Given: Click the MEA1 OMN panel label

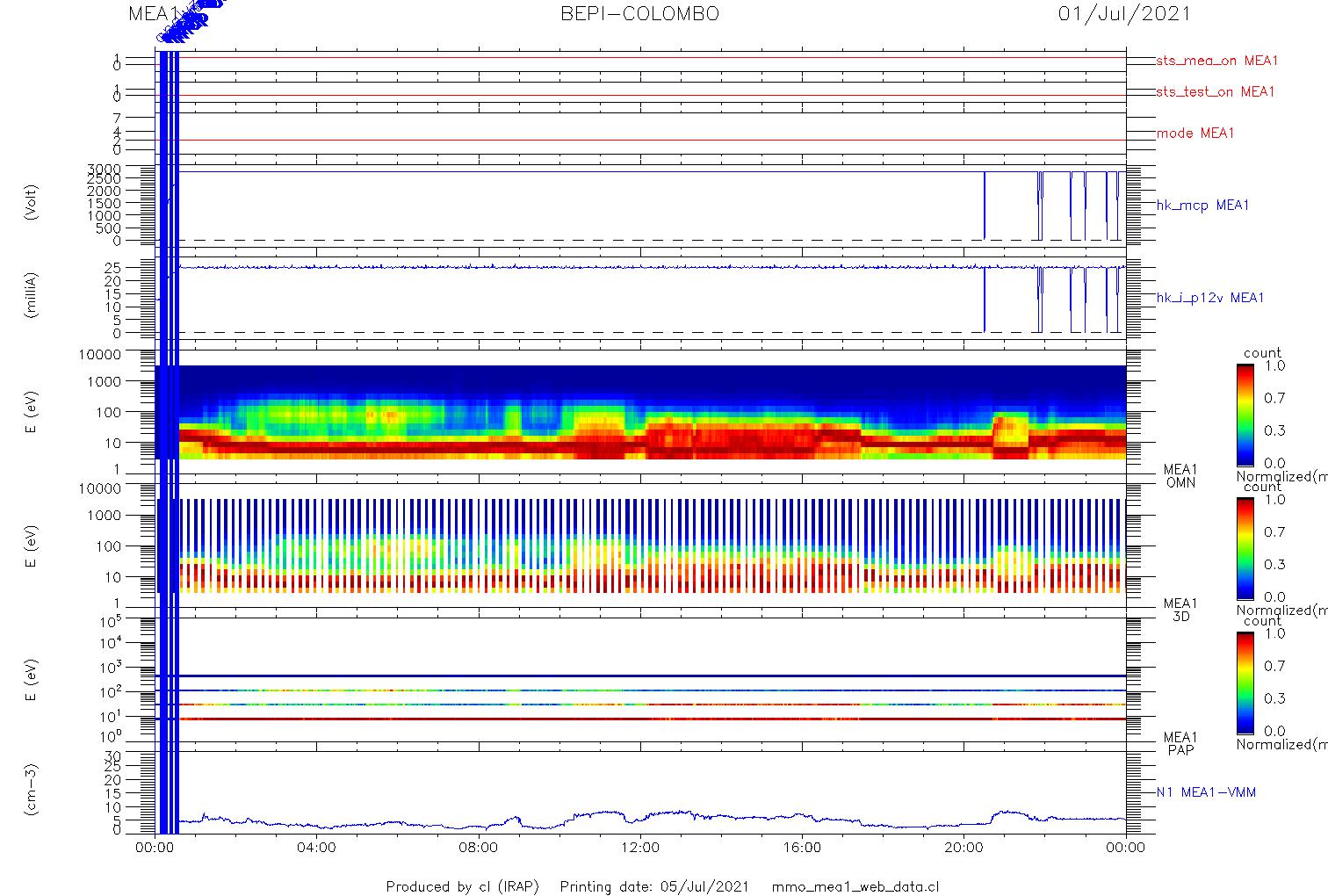Looking at the screenshot, I should click(1181, 476).
